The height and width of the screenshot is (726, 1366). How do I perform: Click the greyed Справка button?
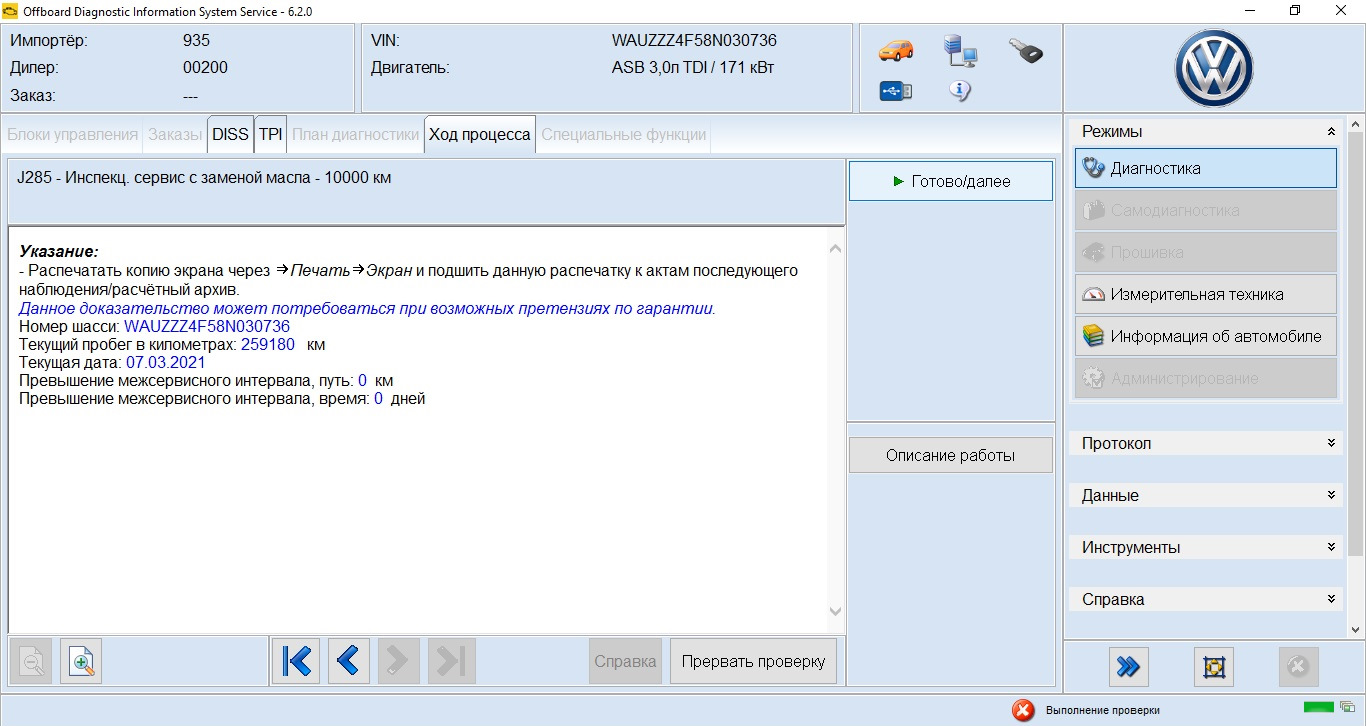point(625,661)
